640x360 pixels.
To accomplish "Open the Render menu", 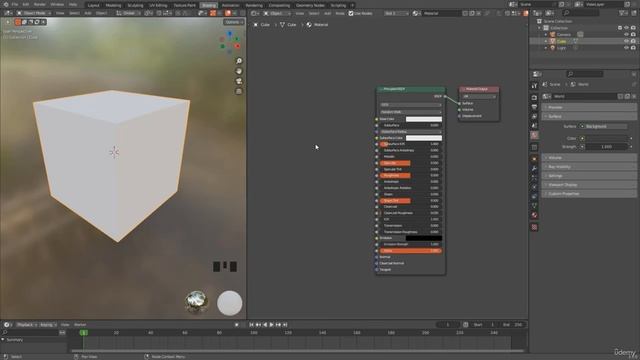I will click(40, 4).
